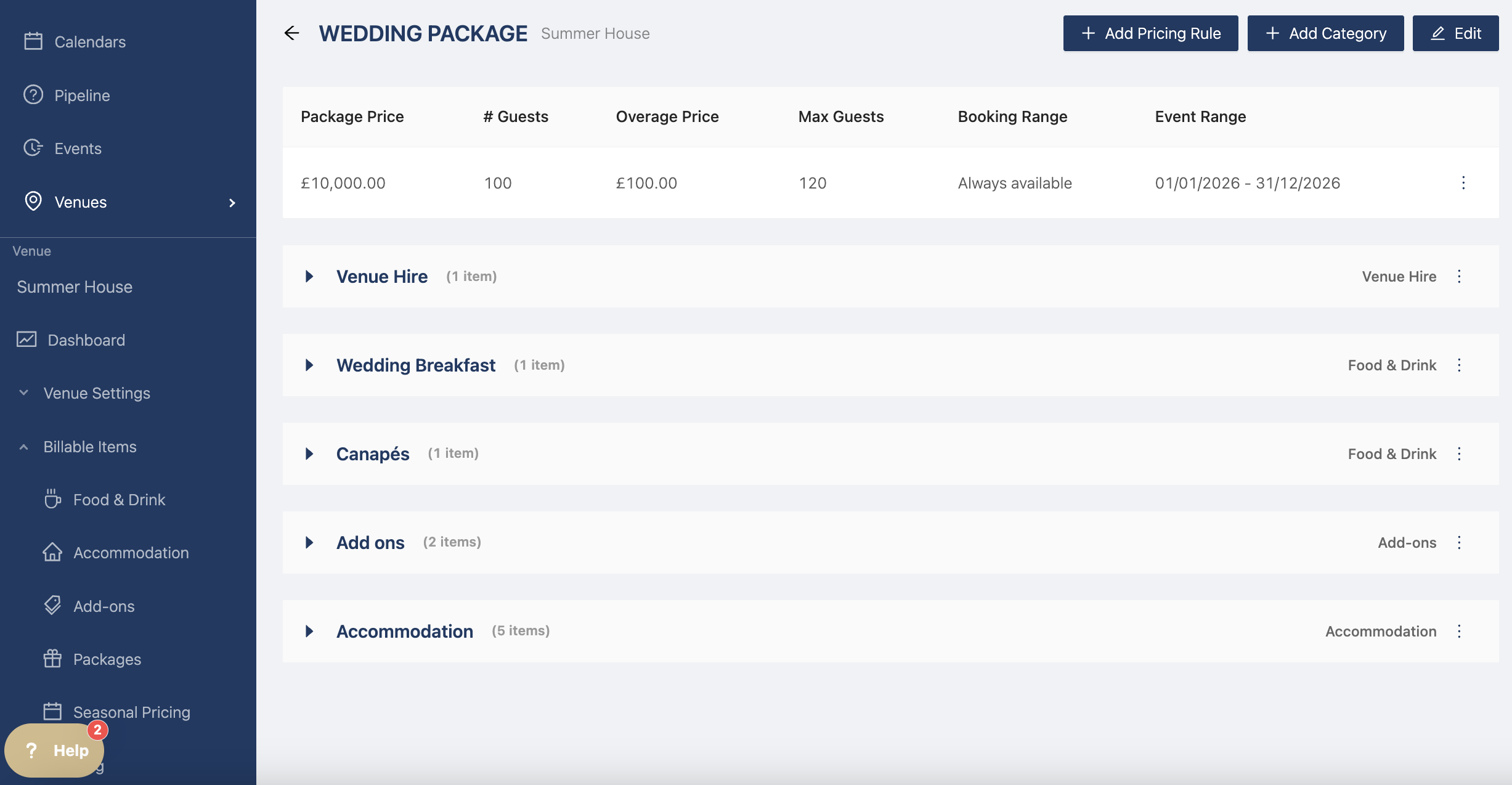Expand the Add ons category
This screenshot has height=785, width=1512.
point(309,543)
